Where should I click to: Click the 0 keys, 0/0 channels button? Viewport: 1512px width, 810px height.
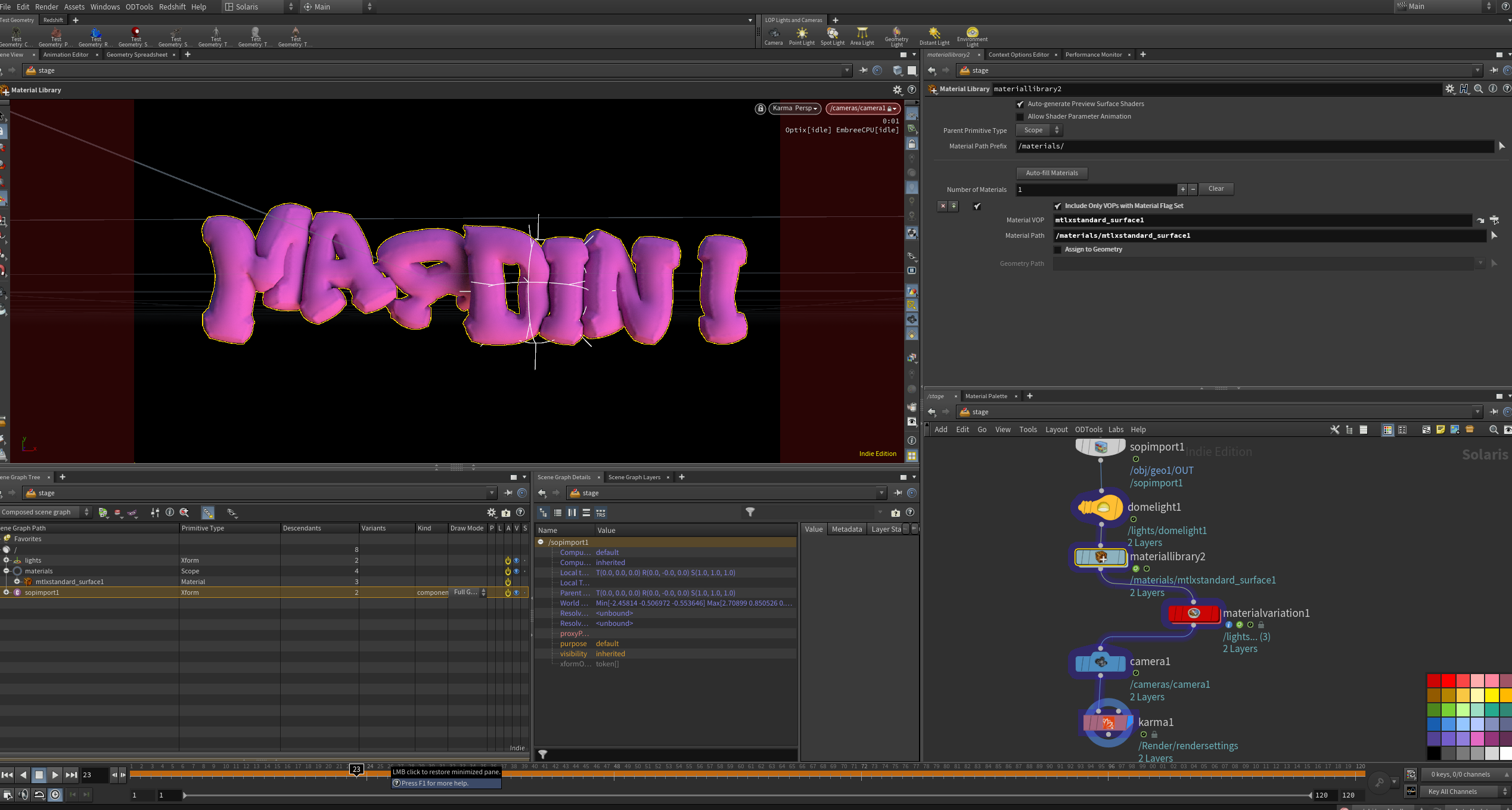tap(1466, 775)
